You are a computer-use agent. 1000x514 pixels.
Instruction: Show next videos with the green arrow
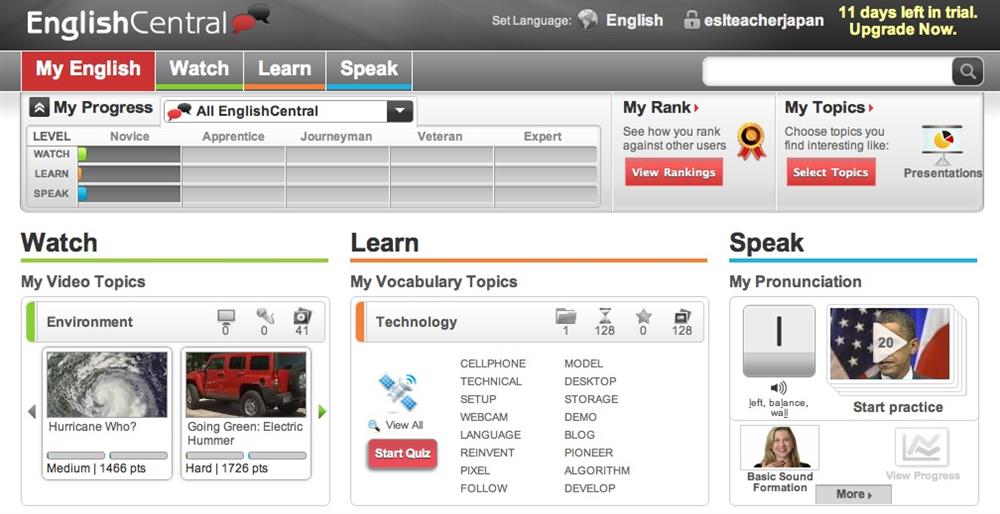[x=322, y=411]
